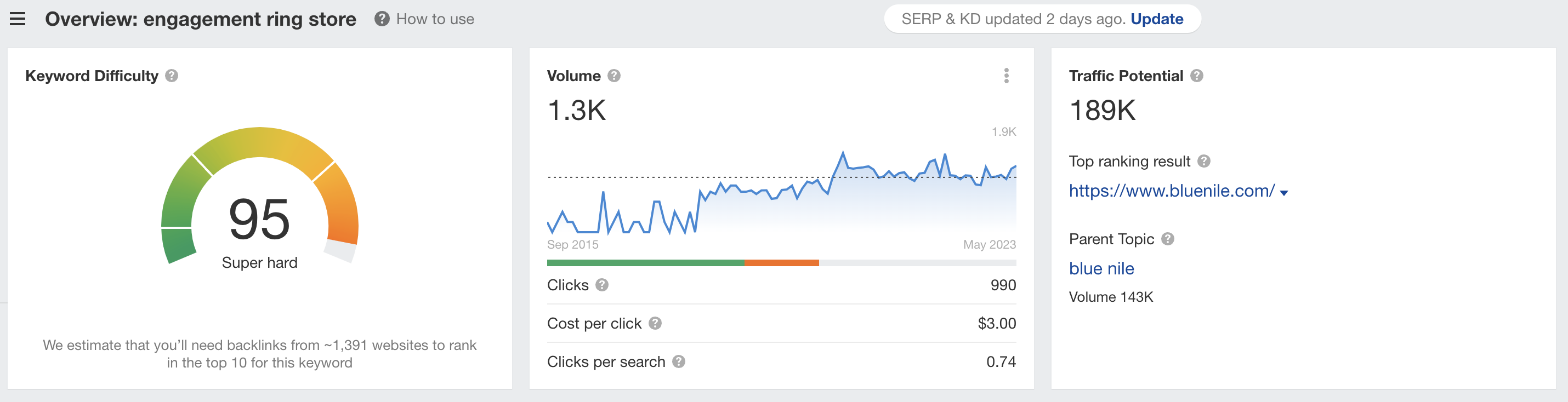Click Parent Topic help icon
Image resolution: width=1568 pixels, height=402 pixels.
point(1167,239)
